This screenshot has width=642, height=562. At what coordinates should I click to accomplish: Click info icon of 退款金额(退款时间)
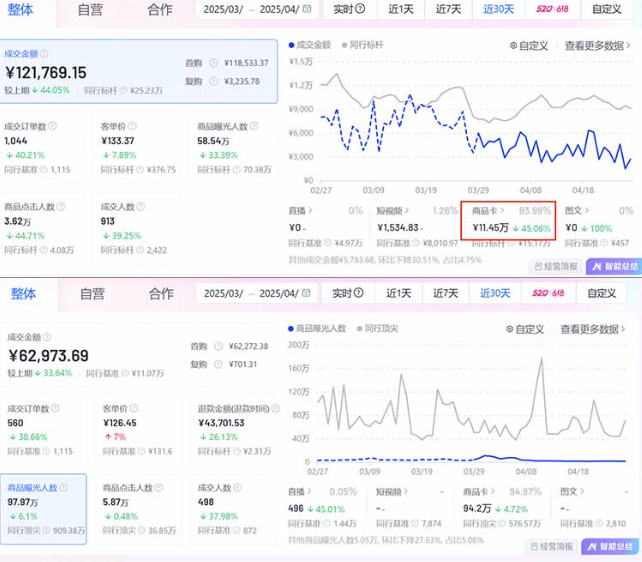tap(276, 408)
